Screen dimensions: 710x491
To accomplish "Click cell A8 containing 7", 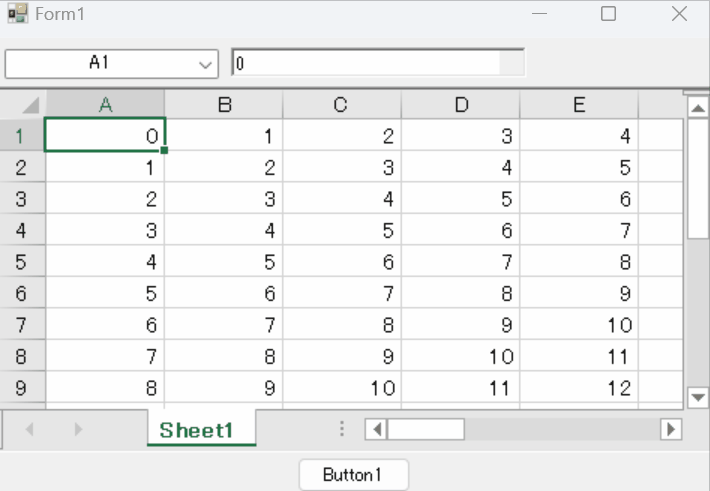I will point(105,356).
